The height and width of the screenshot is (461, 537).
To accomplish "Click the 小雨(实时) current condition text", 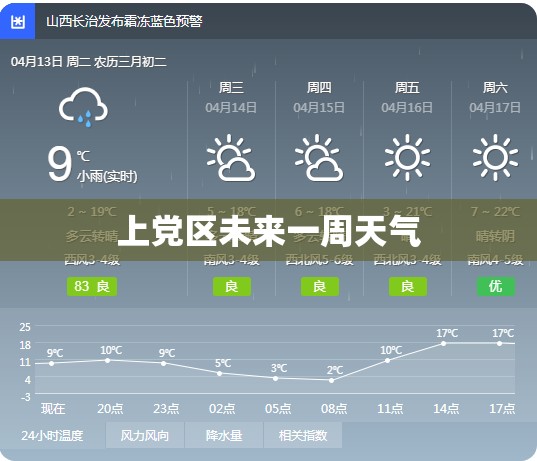I will (x=107, y=177).
